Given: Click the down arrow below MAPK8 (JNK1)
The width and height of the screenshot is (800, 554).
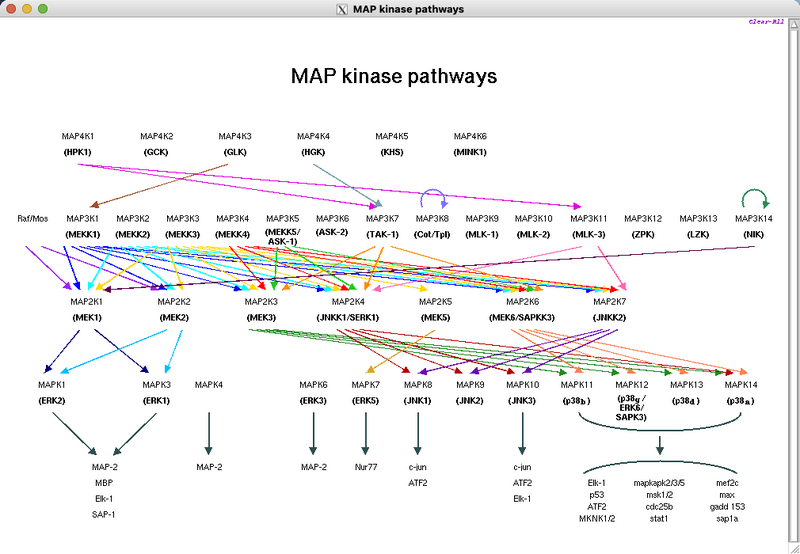Looking at the screenshot, I should (417, 430).
